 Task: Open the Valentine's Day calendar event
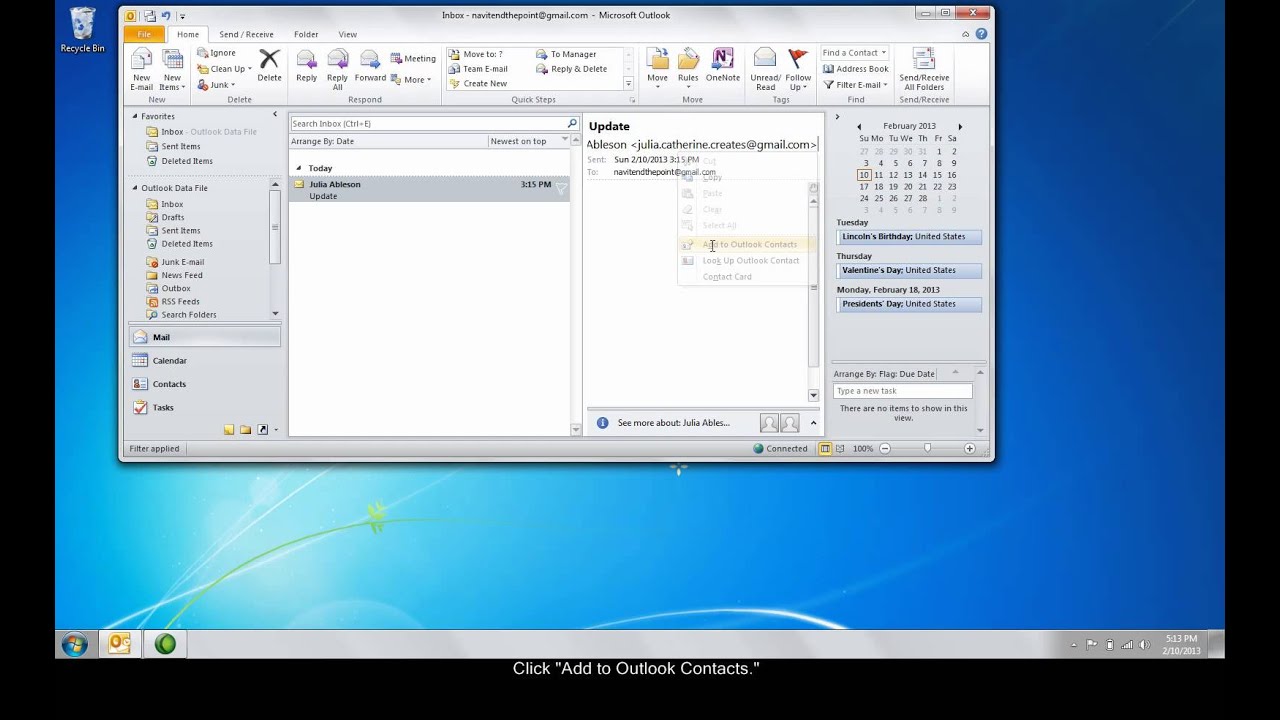pos(910,270)
